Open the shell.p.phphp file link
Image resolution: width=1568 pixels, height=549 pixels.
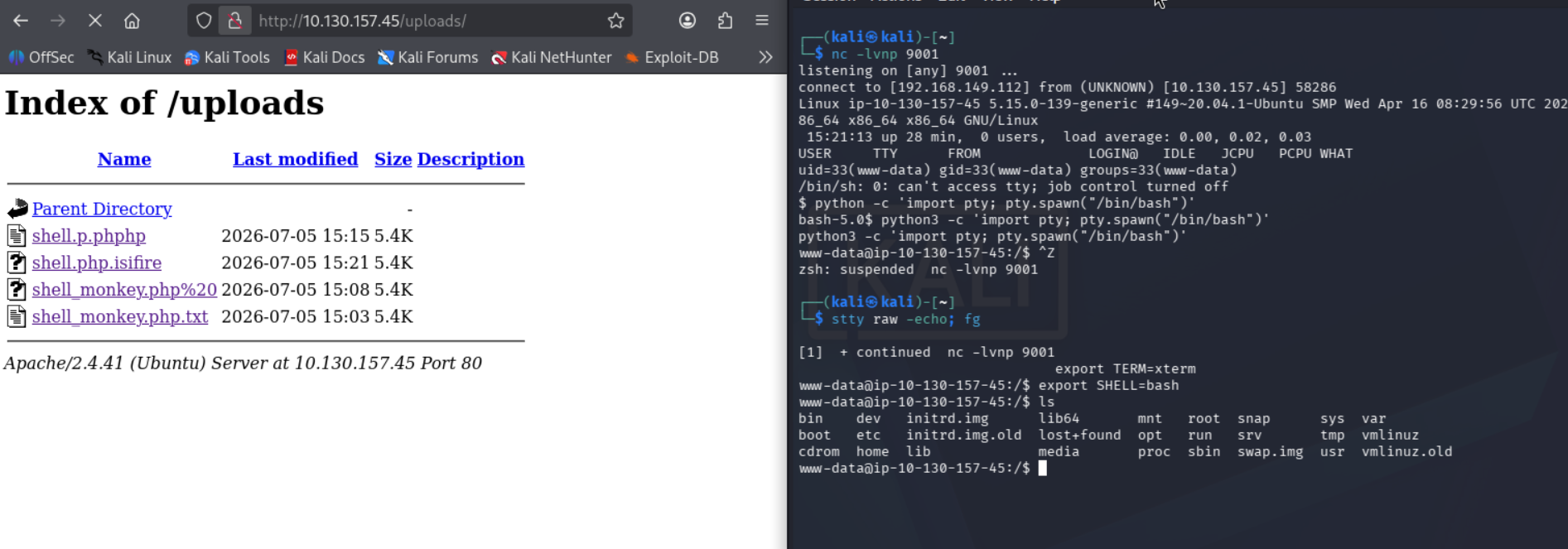pyautogui.click(x=89, y=236)
